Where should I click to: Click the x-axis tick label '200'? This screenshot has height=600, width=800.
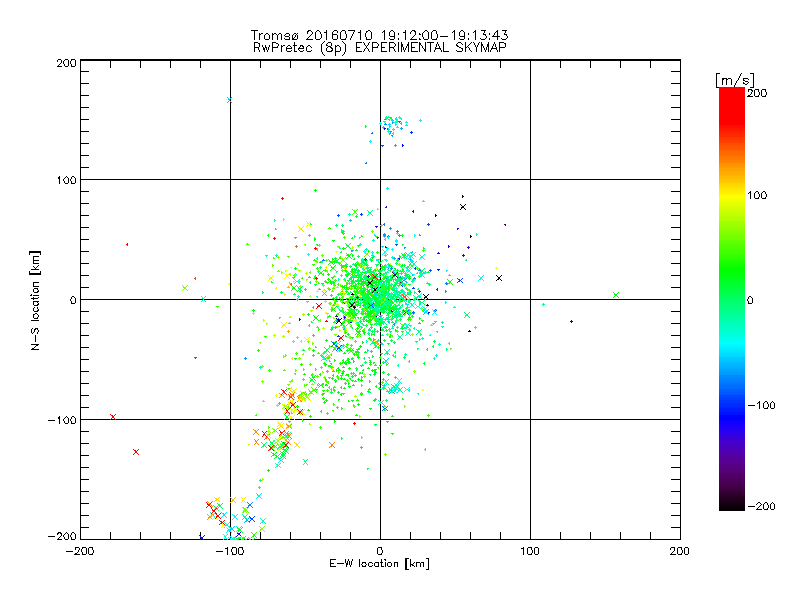(x=680, y=551)
